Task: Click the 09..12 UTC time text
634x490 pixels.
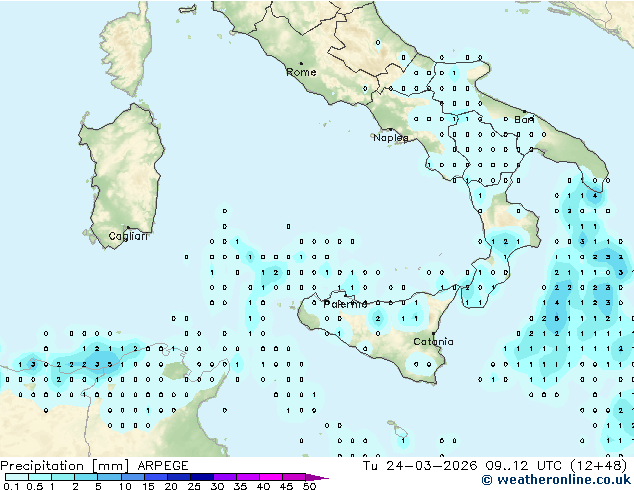Action: point(524,466)
